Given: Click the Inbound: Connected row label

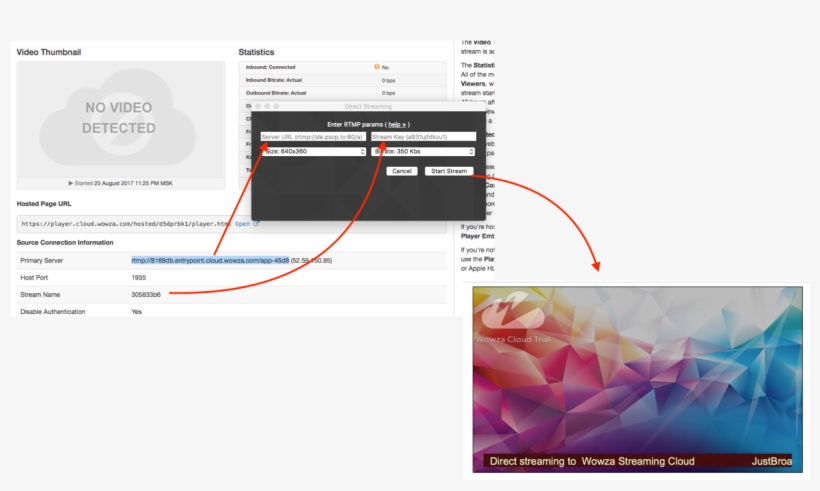Looking at the screenshot, I should pyautogui.click(x=270, y=67).
